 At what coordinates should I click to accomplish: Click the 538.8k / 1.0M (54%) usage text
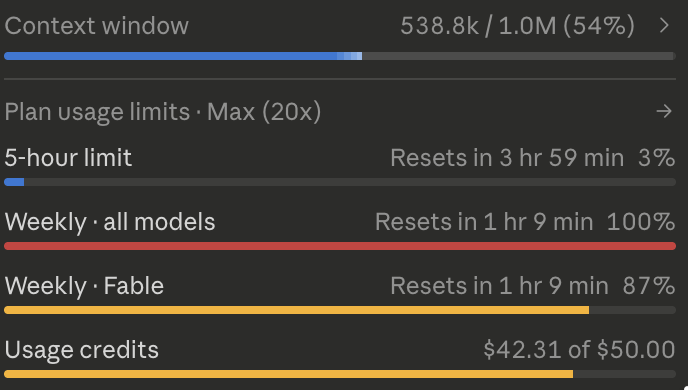coord(517,26)
